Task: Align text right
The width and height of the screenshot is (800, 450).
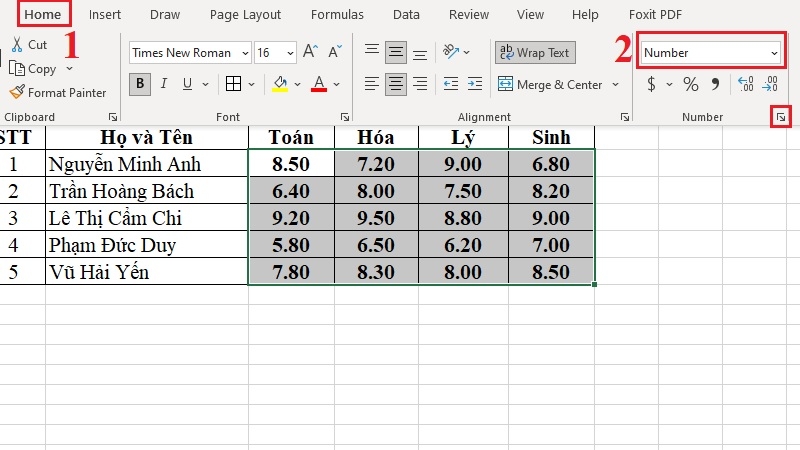Action: pos(420,83)
